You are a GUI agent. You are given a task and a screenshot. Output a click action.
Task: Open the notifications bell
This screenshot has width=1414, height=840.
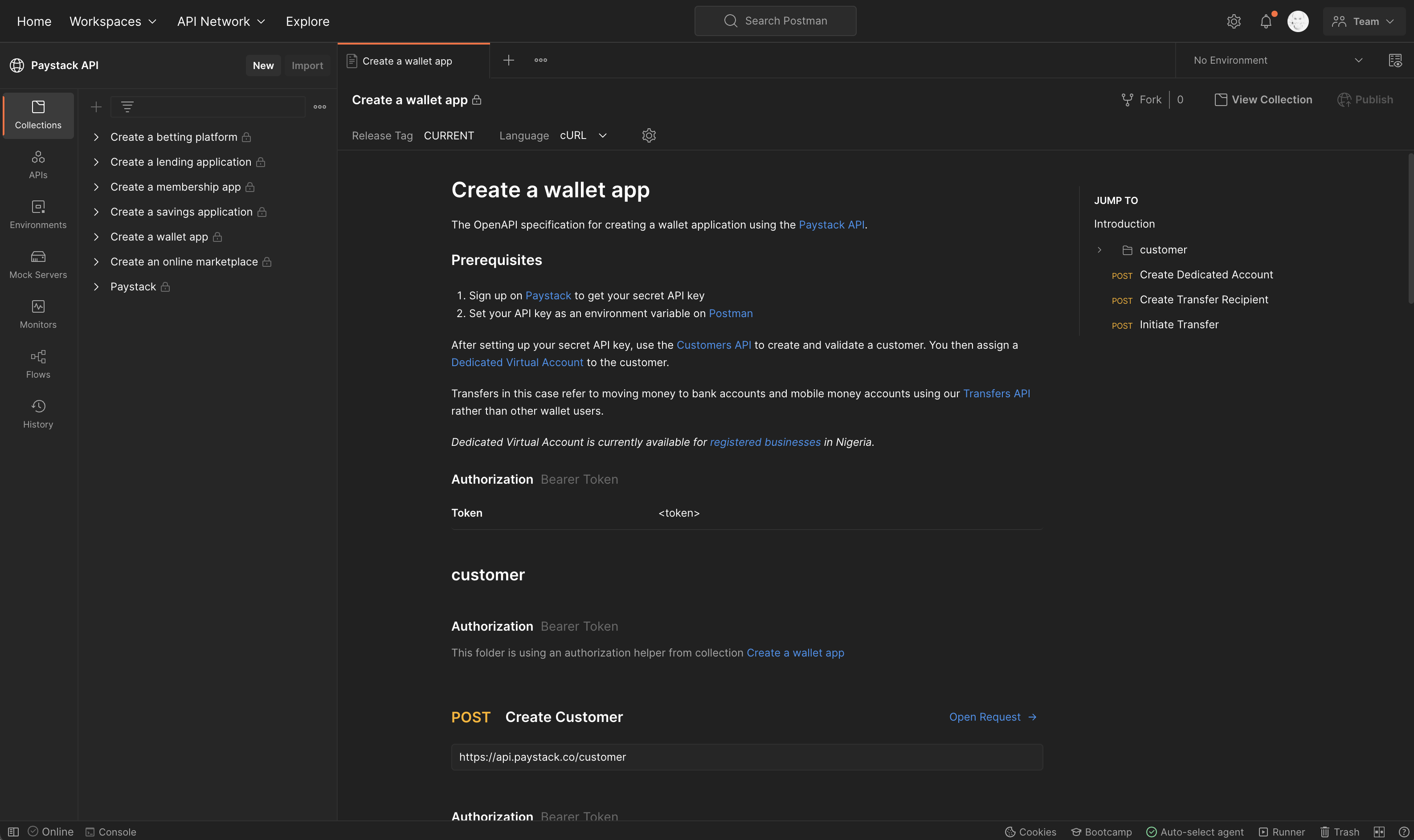tap(1266, 21)
